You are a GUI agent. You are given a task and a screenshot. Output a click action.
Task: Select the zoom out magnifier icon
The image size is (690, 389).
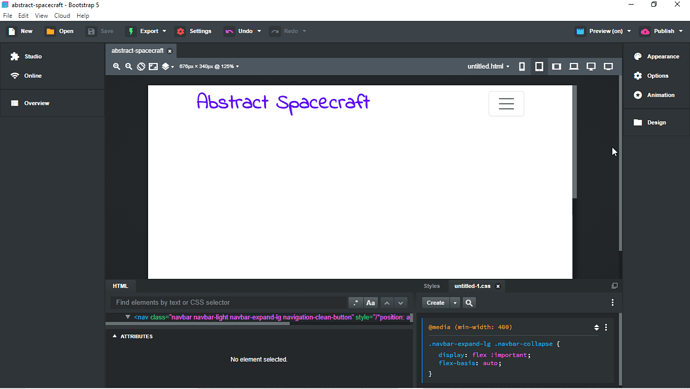tap(128, 66)
